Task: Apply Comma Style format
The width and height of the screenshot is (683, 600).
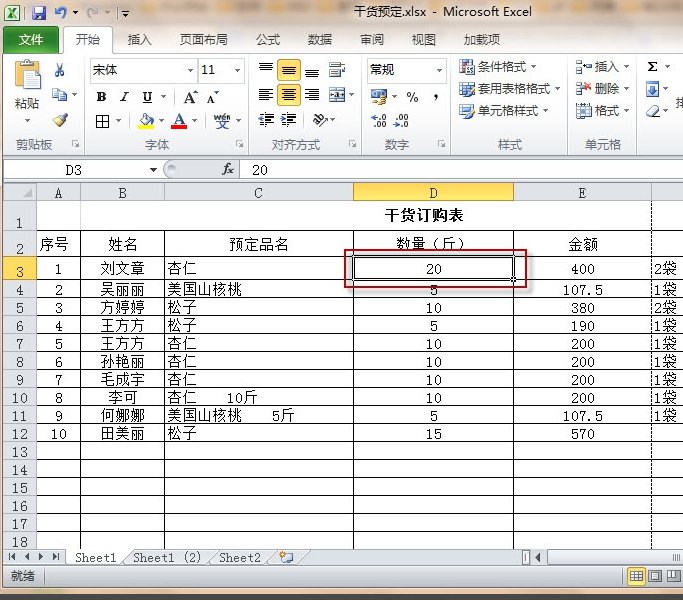Action: (x=436, y=97)
